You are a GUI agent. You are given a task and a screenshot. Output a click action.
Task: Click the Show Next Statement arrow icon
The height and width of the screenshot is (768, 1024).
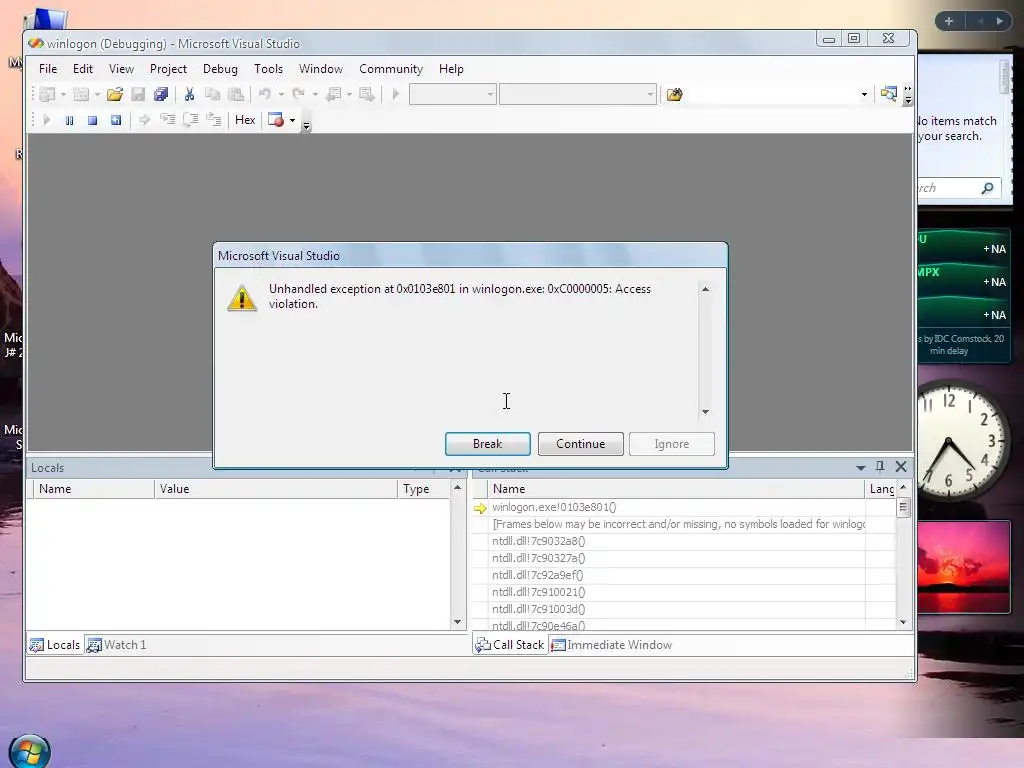(x=144, y=120)
